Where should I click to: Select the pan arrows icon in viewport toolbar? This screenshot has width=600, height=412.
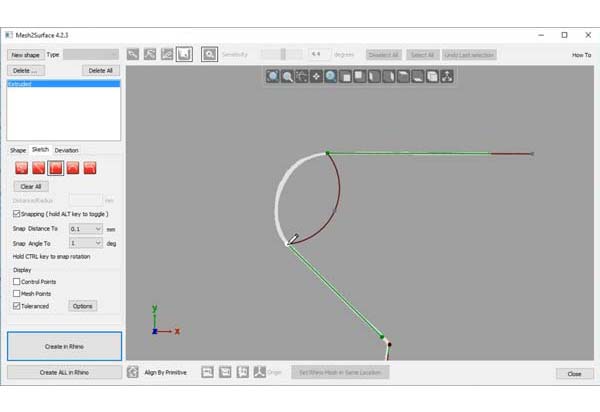click(315, 76)
